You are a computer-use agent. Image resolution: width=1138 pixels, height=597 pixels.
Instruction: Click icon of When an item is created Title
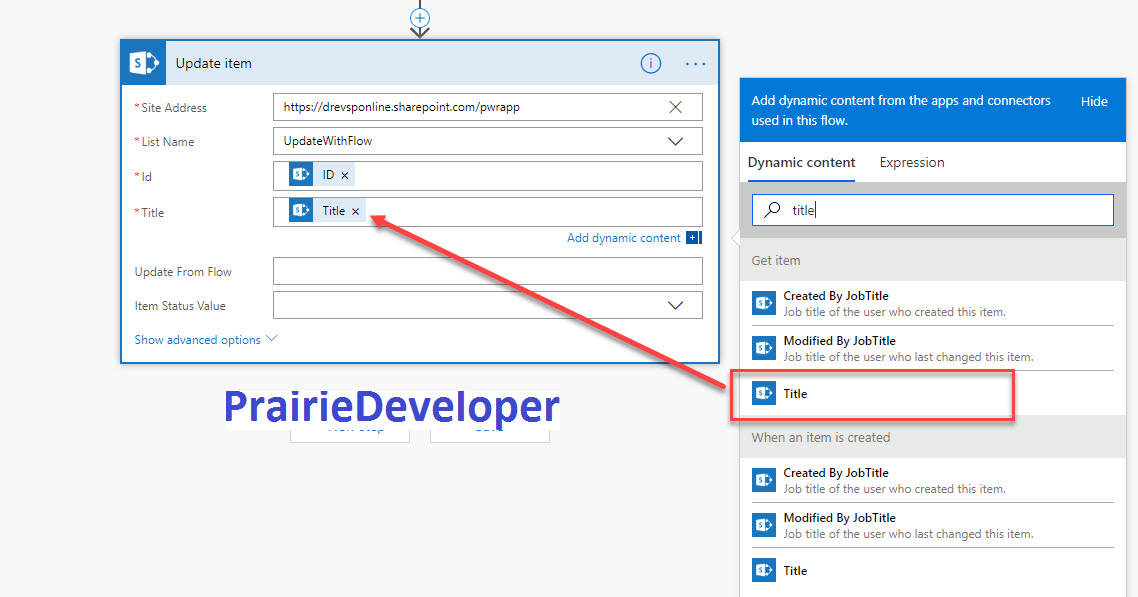tap(764, 570)
